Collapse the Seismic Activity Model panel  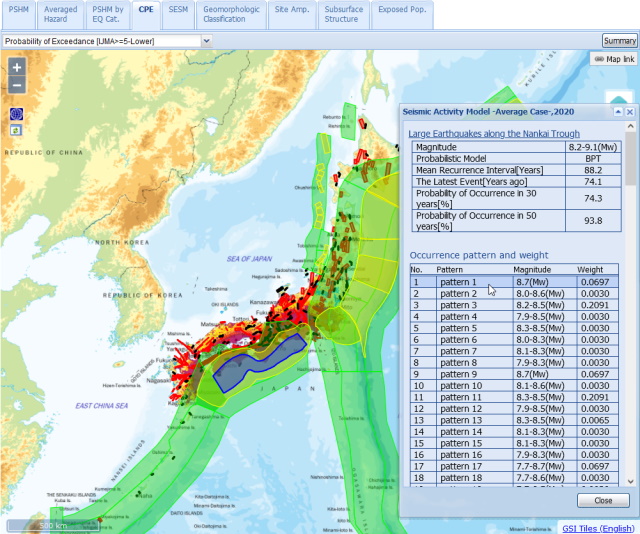(618, 112)
